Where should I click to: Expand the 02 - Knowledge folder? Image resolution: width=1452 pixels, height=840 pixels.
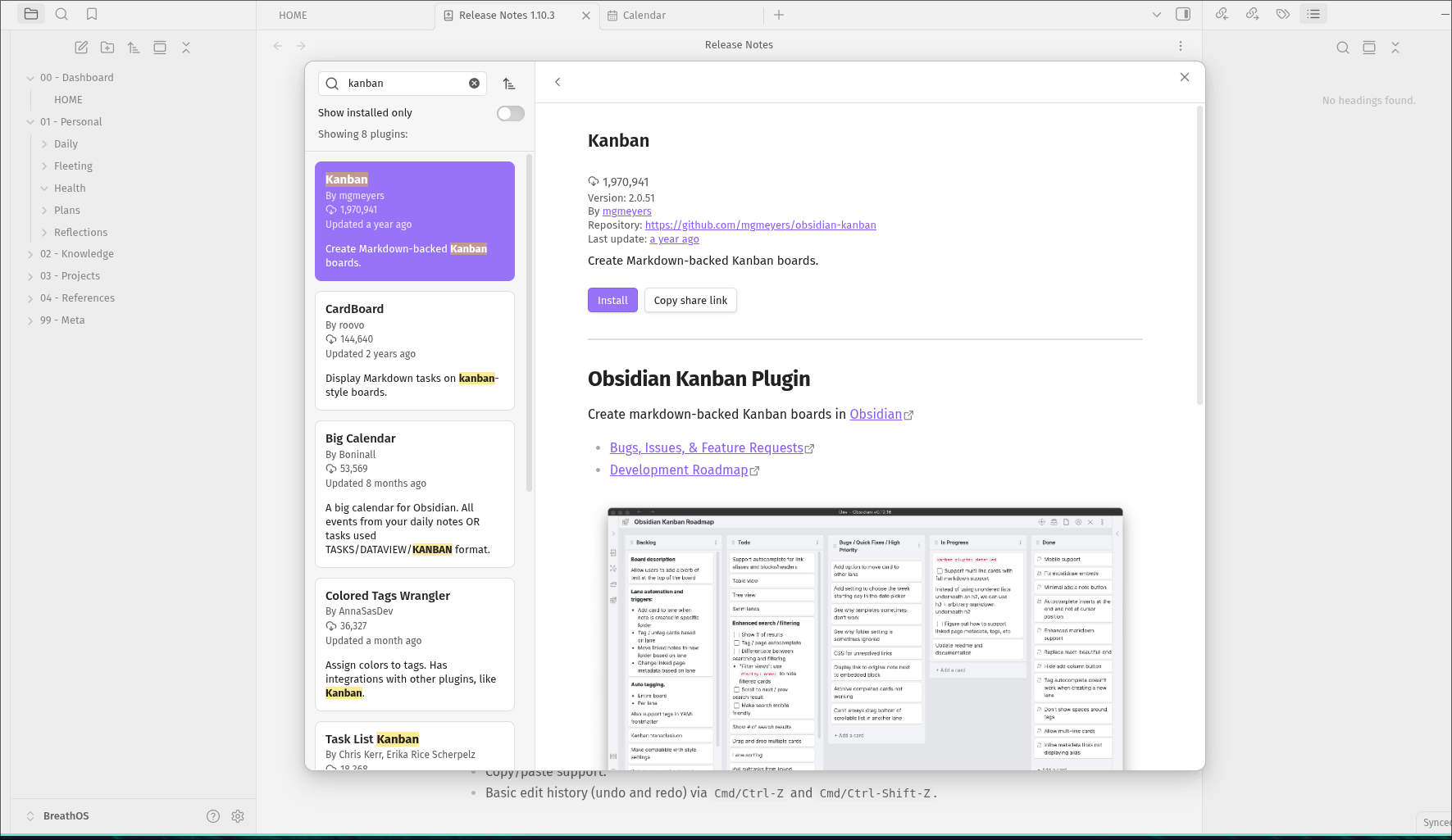(x=30, y=254)
